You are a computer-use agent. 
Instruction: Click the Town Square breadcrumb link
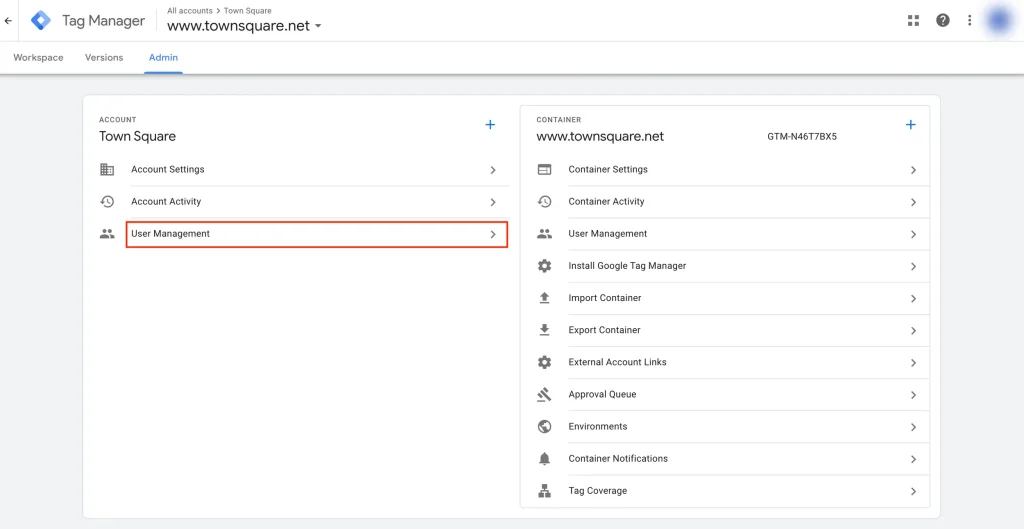pos(248,10)
